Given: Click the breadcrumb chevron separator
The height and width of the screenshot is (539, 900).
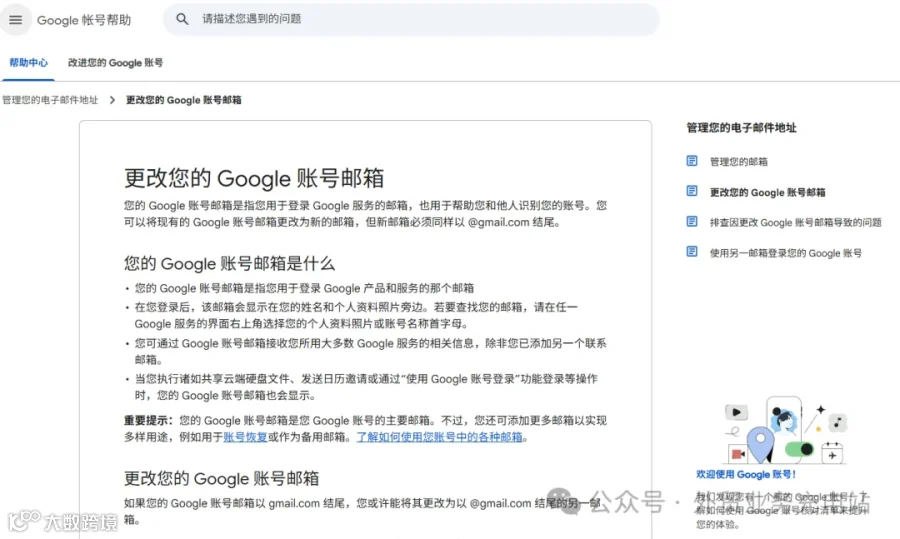Looking at the screenshot, I should [x=112, y=100].
